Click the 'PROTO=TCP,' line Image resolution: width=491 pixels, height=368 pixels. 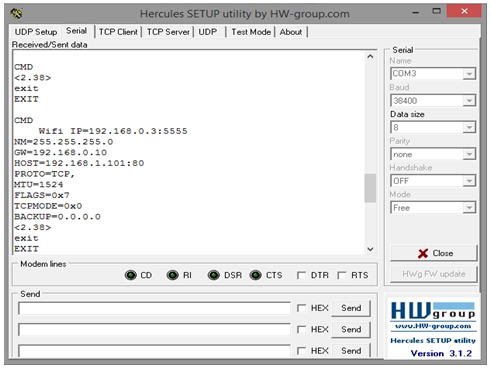pyautogui.click(x=44, y=174)
